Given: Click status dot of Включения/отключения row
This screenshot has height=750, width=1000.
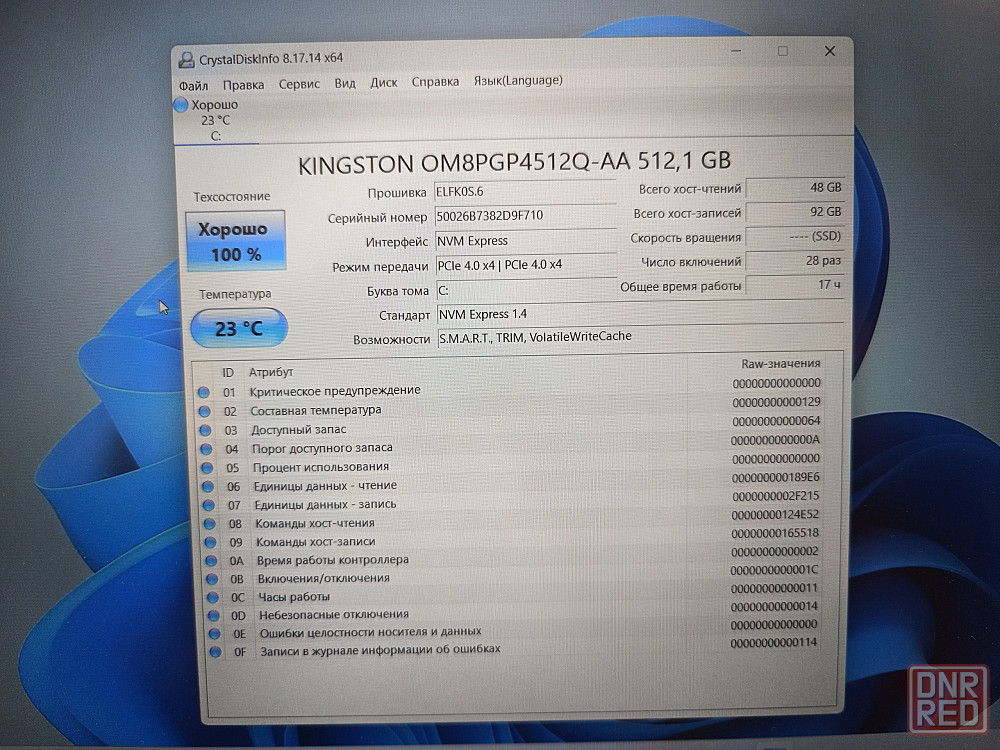Looking at the screenshot, I should pyautogui.click(x=212, y=580).
